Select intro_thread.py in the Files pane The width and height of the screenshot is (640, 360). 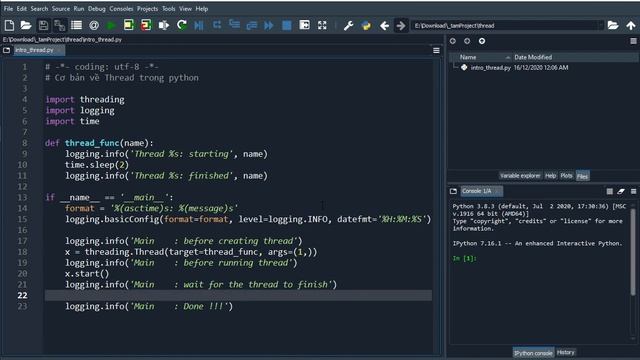(491, 68)
